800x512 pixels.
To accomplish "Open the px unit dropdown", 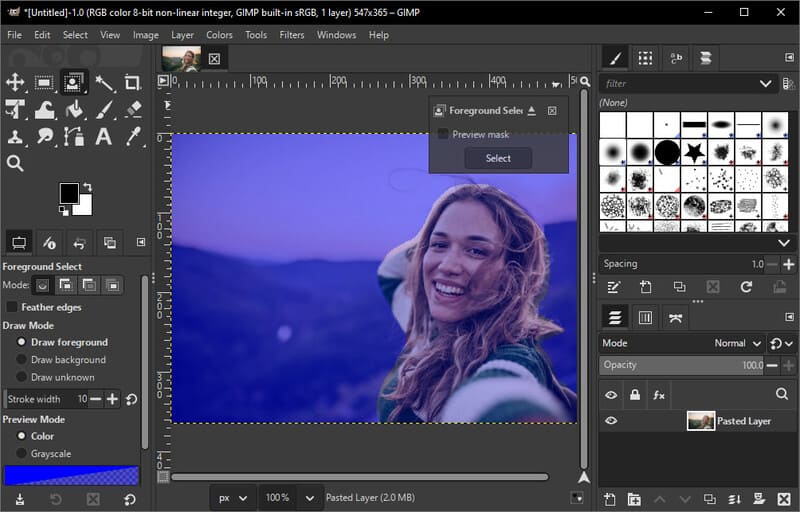I will [x=233, y=498].
